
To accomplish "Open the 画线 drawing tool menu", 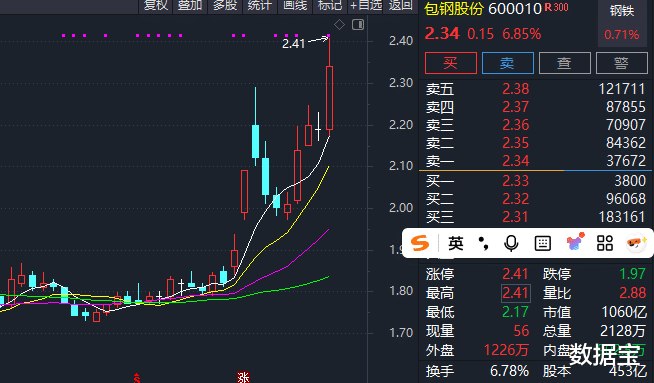I will [x=295, y=6].
